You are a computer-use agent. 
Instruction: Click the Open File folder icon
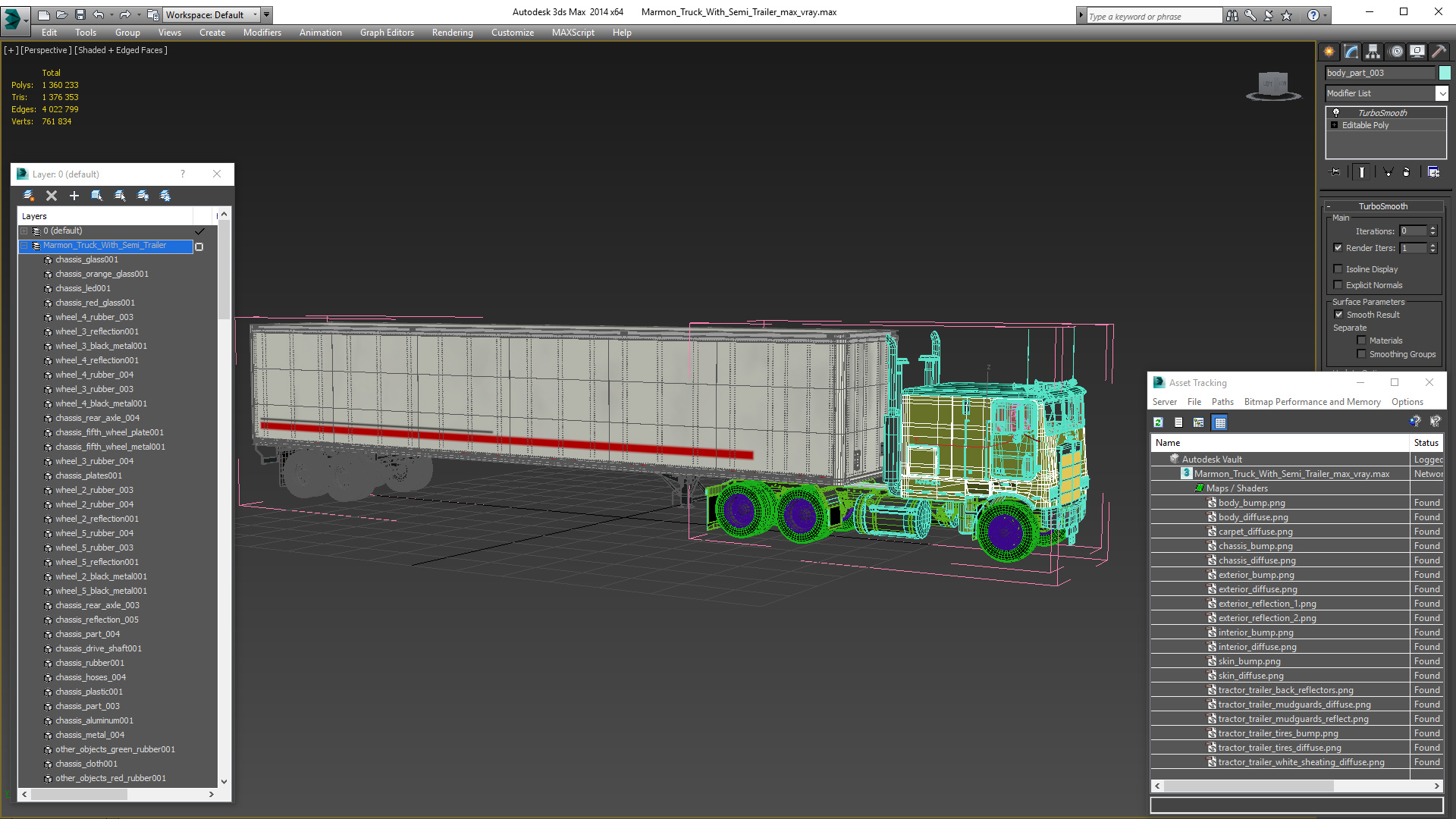tap(62, 14)
